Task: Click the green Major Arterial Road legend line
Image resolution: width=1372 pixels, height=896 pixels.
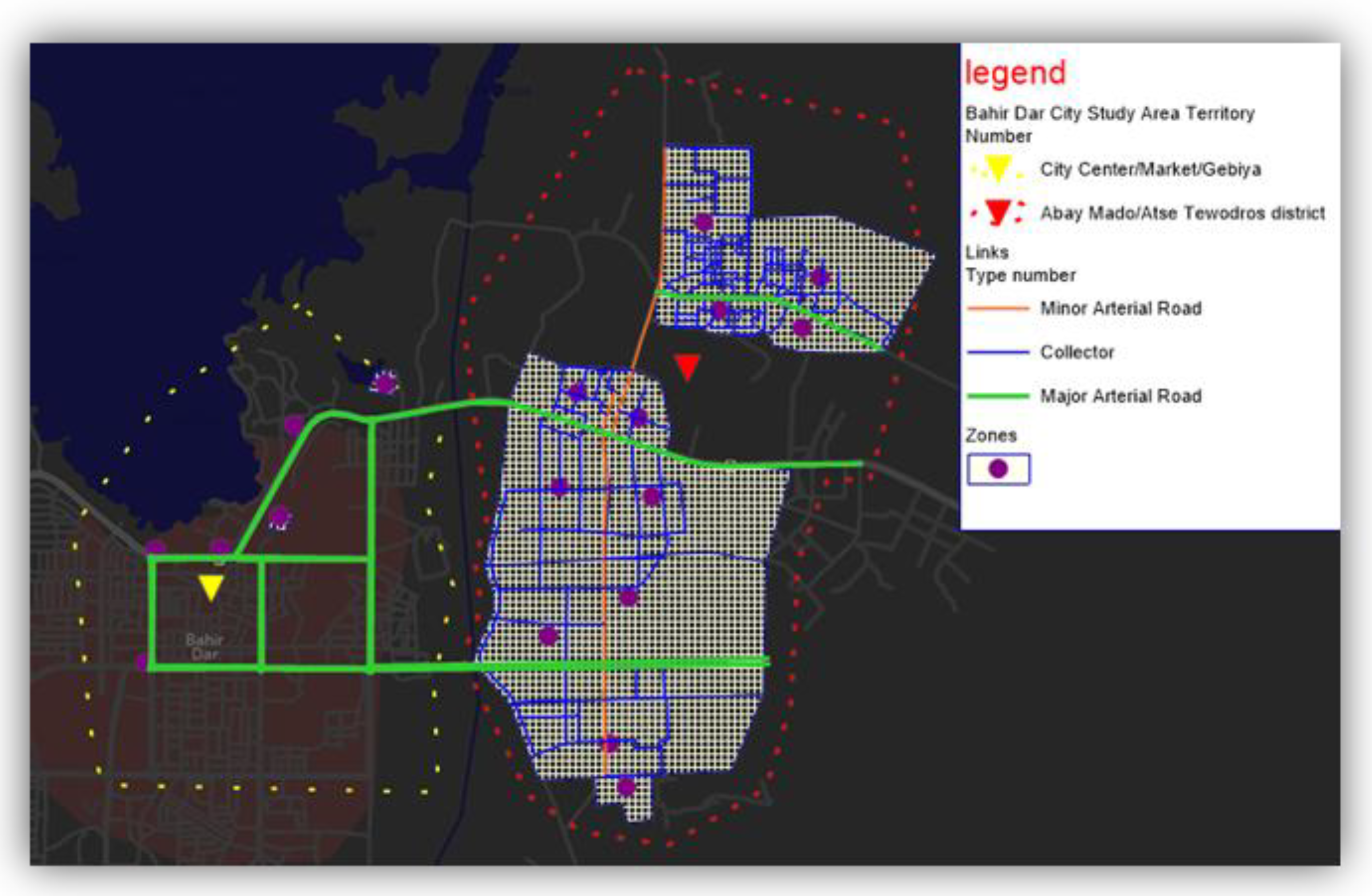Action: tap(998, 396)
